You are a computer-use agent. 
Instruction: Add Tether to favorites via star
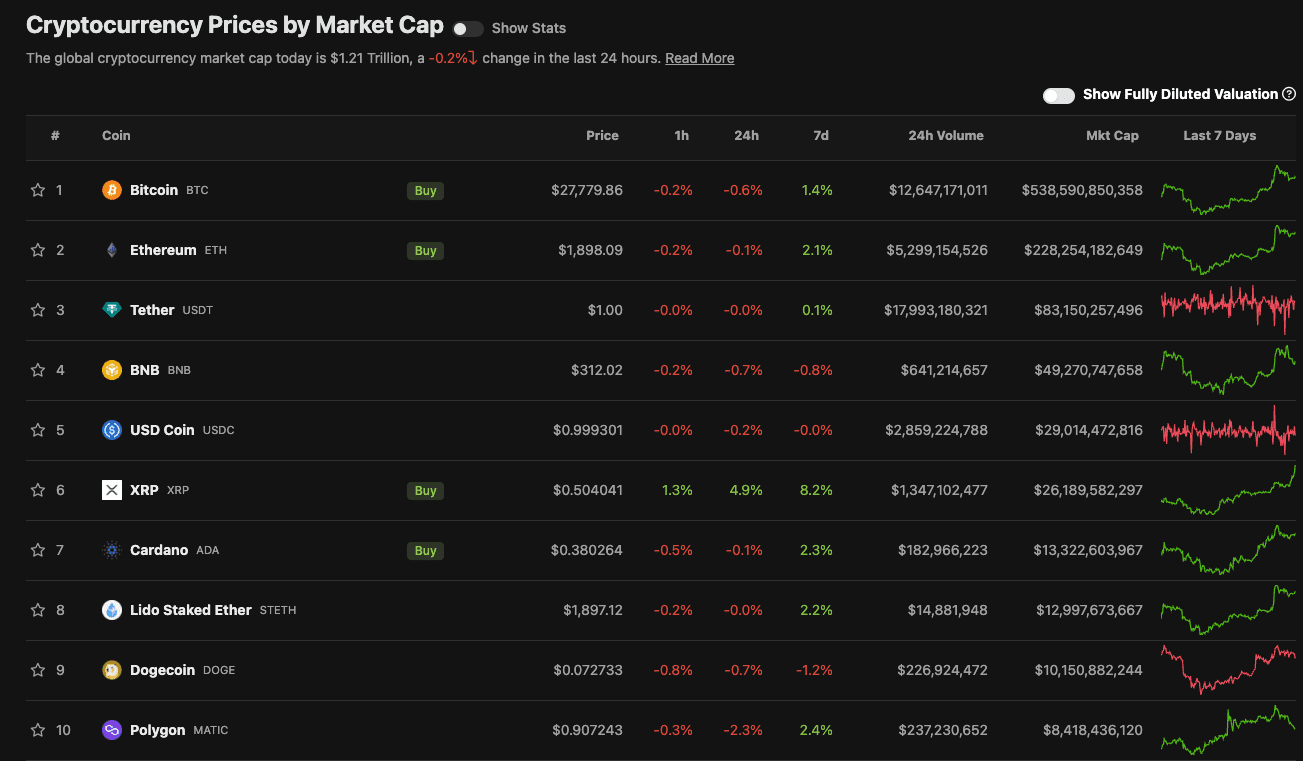click(38, 310)
